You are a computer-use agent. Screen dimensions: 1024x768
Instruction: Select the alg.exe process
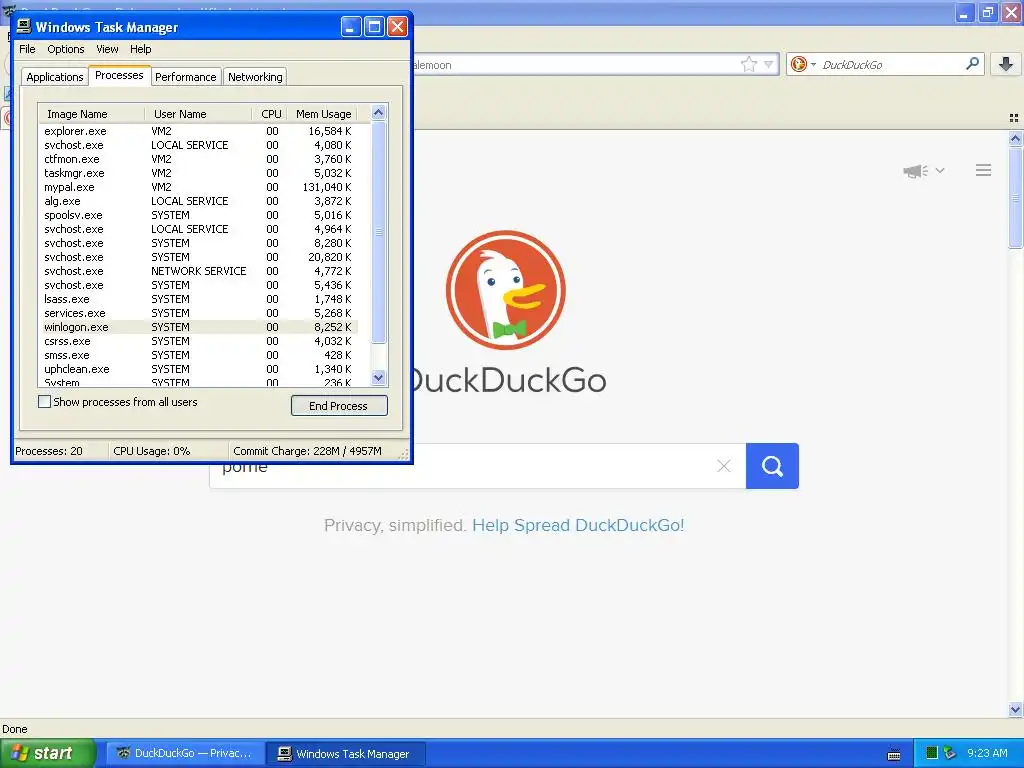[x=199, y=201]
